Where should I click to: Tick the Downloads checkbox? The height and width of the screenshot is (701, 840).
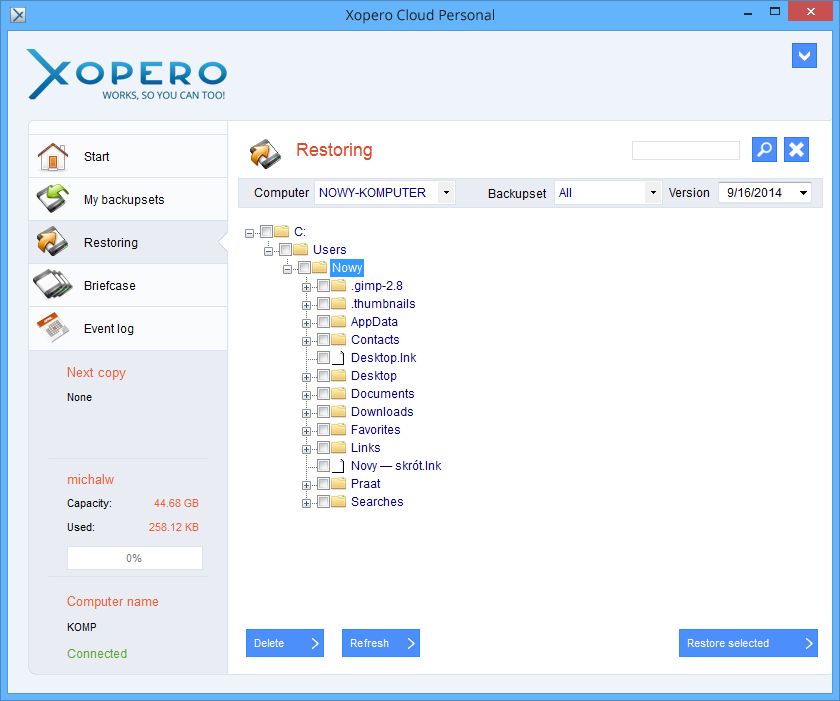(324, 411)
